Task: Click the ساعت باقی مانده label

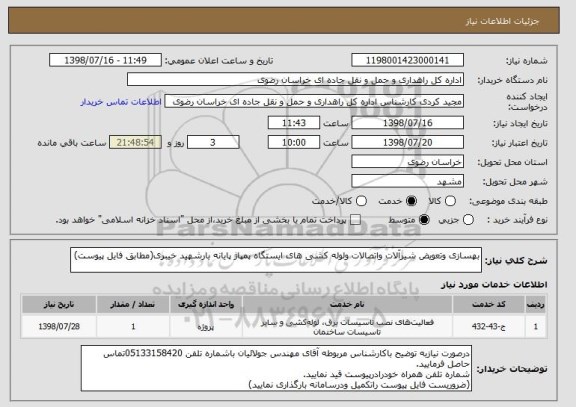Action: click(72, 143)
